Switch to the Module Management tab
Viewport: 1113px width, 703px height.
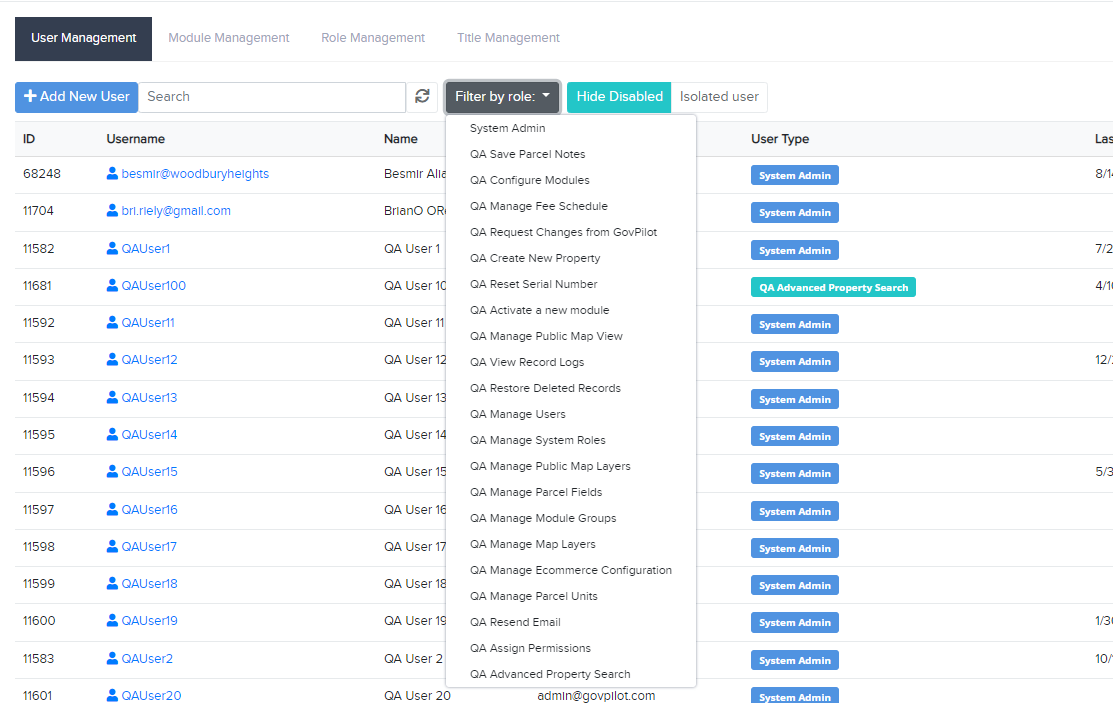[x=228, y=38]
